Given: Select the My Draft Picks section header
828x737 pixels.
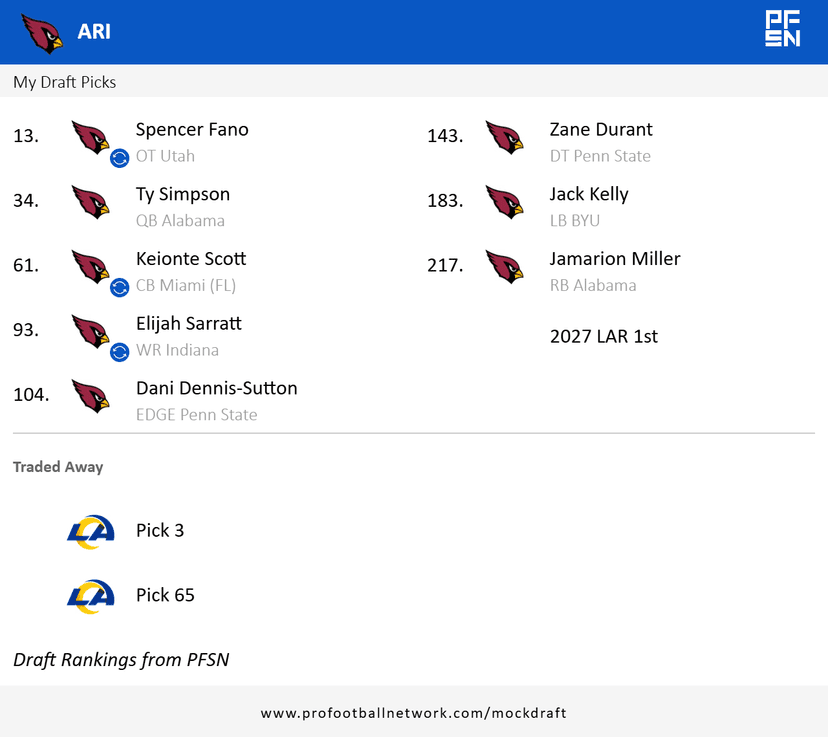Looking at the screenshot, I should [65, 82].
